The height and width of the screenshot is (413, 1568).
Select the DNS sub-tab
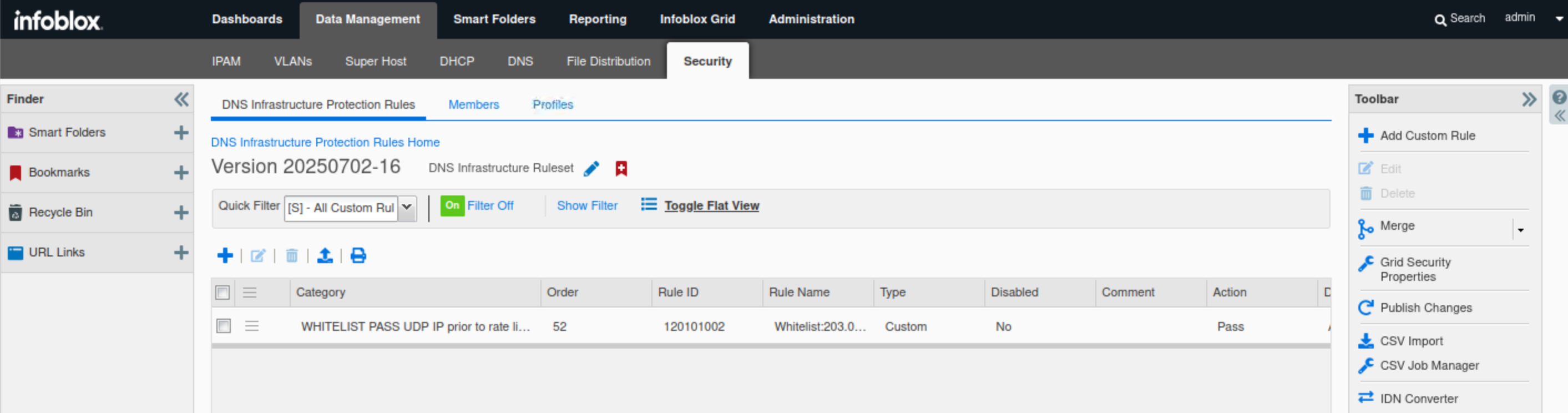(520, 61)
